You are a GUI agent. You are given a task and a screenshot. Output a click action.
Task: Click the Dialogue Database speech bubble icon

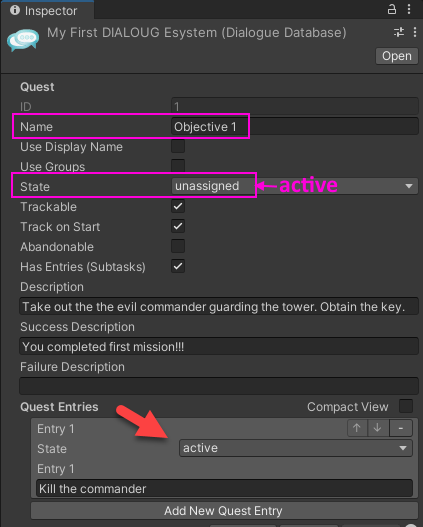(23, 40)
